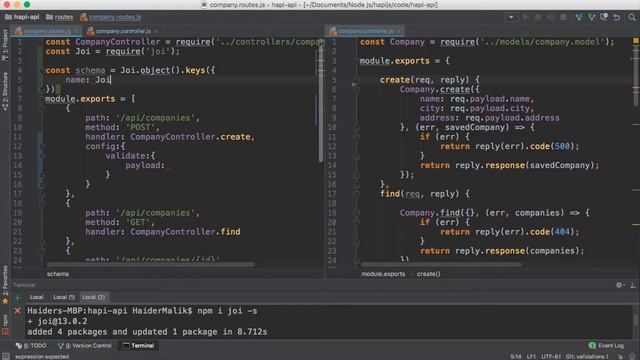640x360 pixels.
Task: Click schema breadcrumb below left editor
Action: (58, 274)
